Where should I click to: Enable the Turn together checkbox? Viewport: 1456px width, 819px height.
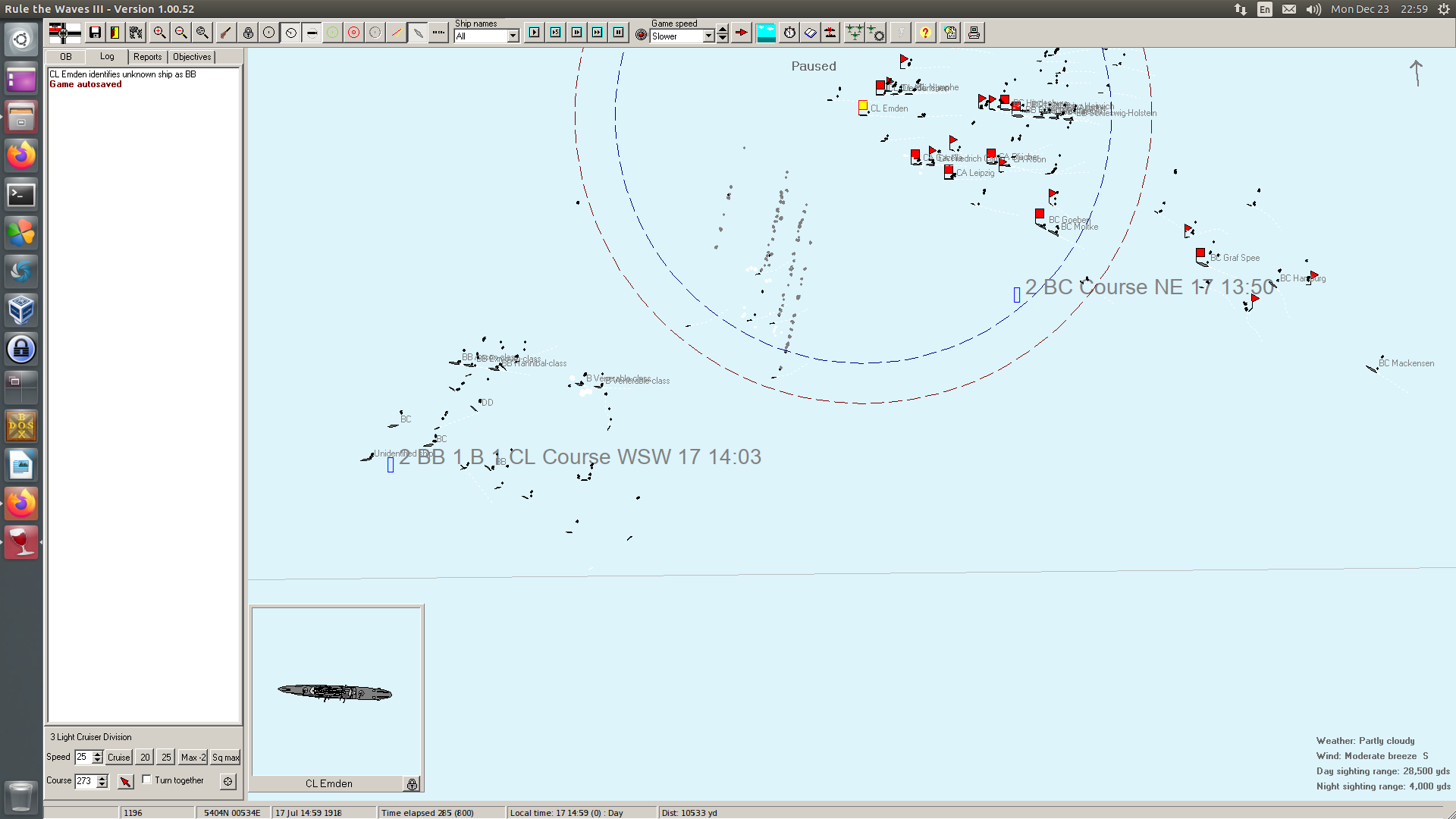click(147, 780)
